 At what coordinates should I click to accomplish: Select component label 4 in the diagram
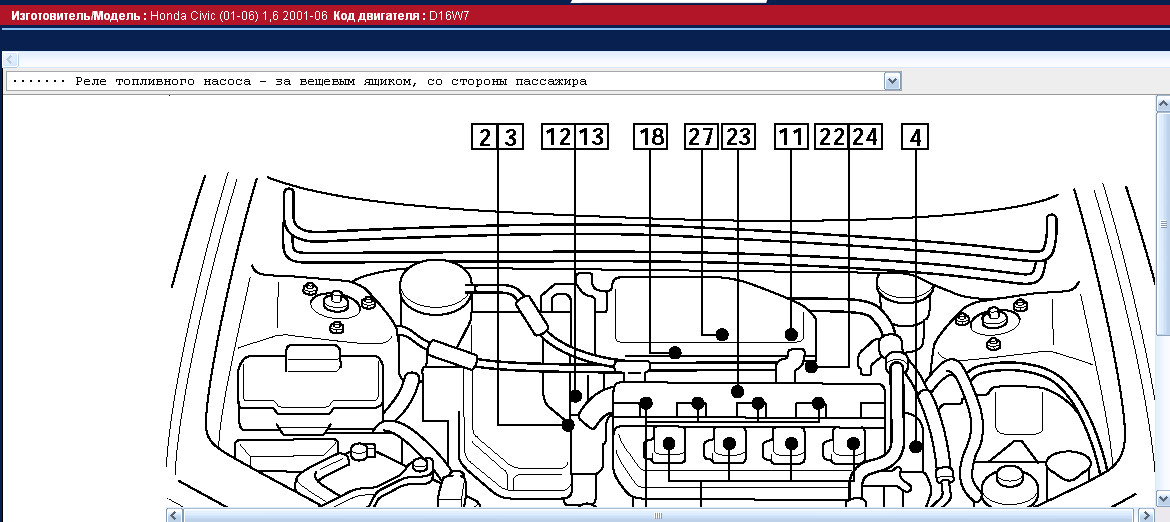[916, 136]
